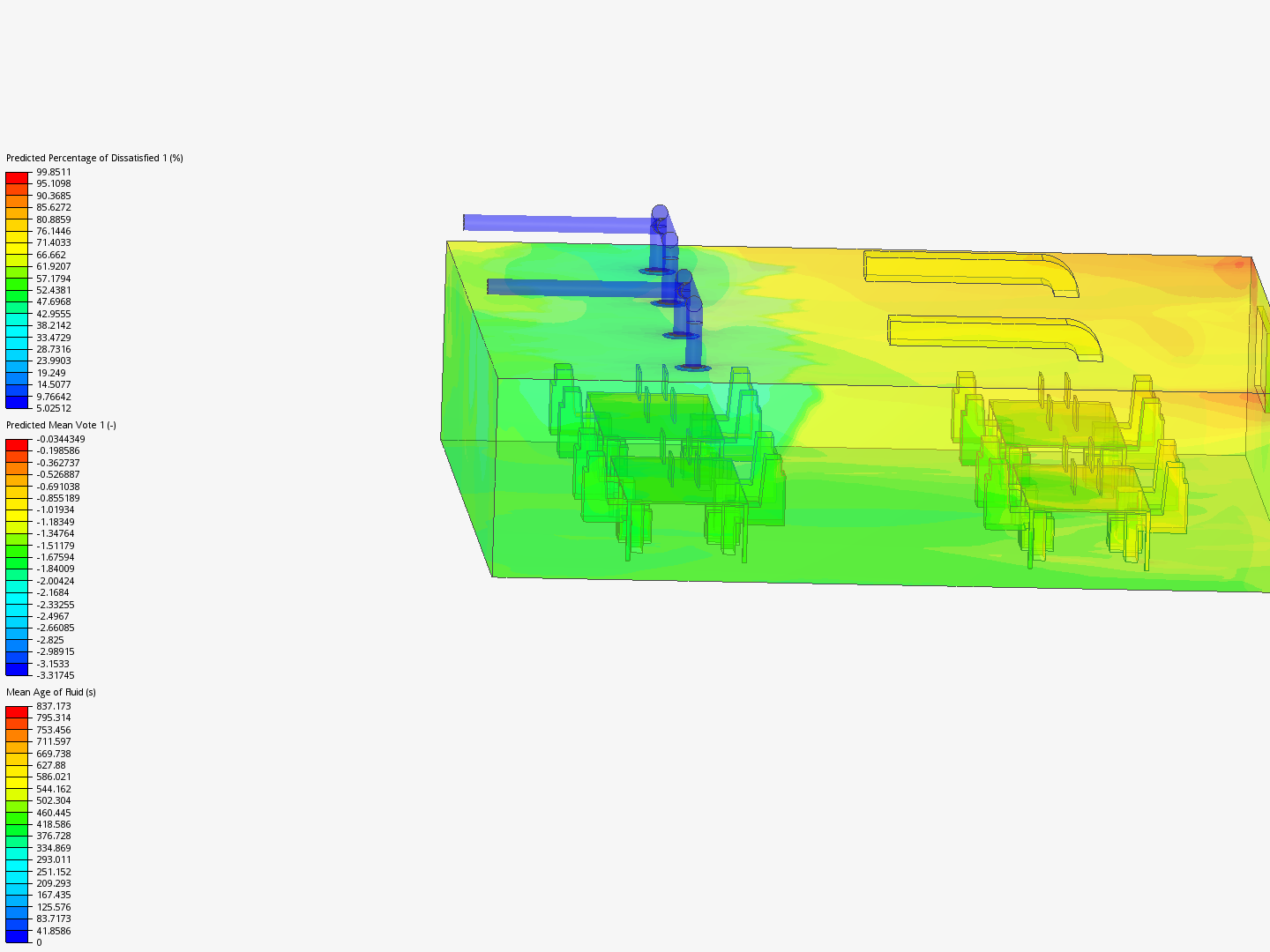Viewport: 1270px width, 952px height.
Task: Click the Predicted Mean Vote legend title
Action: (61, 425)
